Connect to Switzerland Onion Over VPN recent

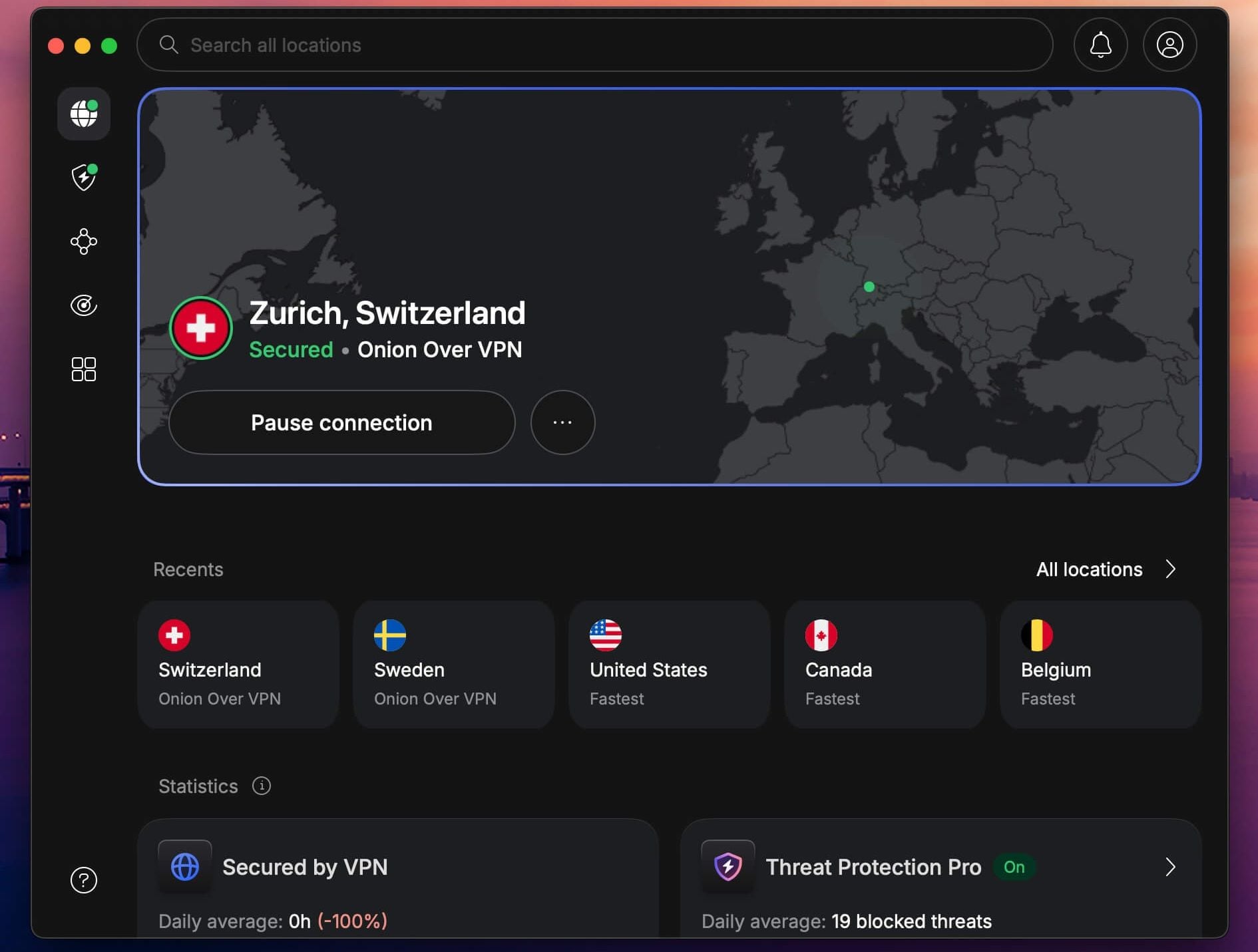click(x=238, y=664)
